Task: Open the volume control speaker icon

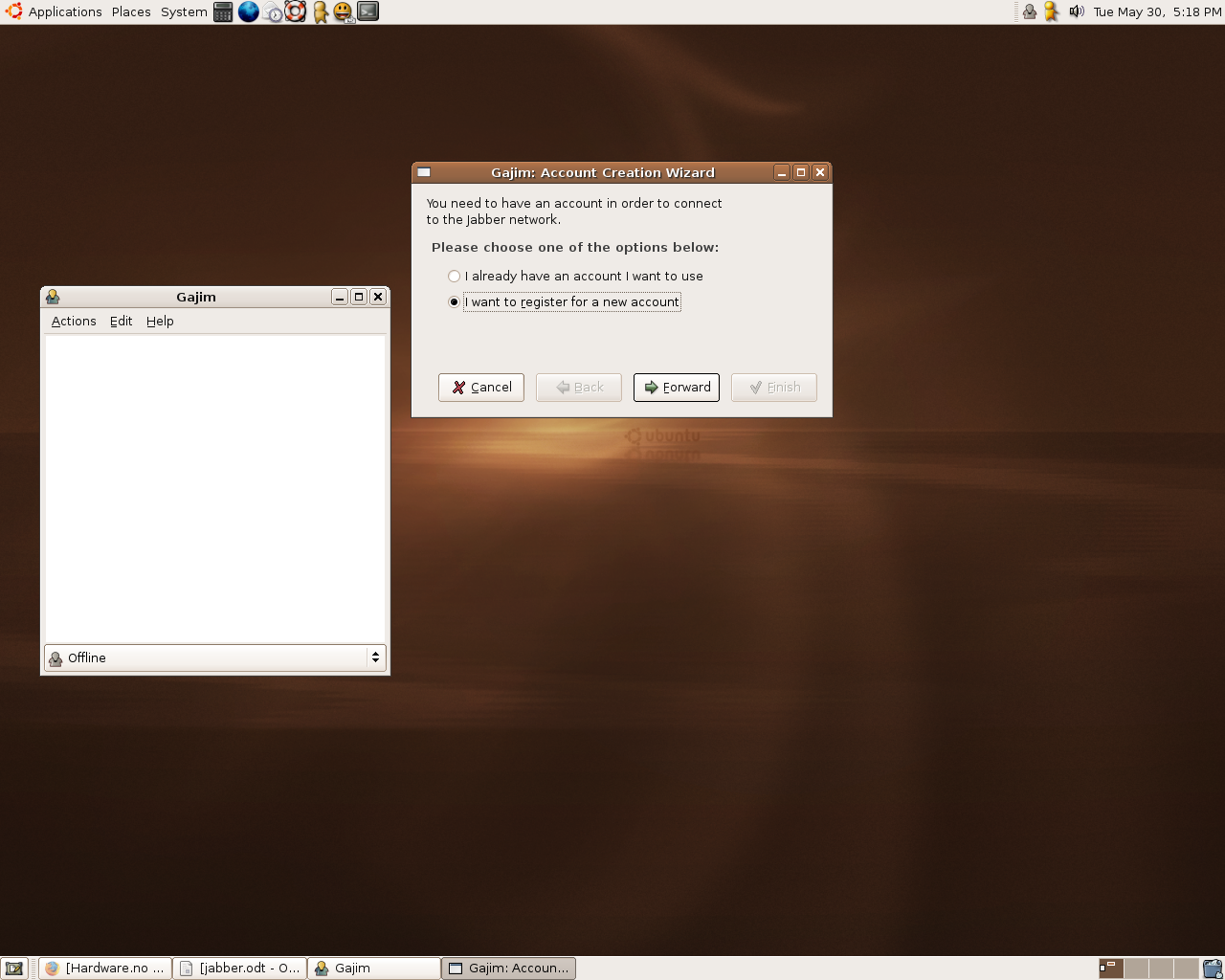Action: point(1077,11)
